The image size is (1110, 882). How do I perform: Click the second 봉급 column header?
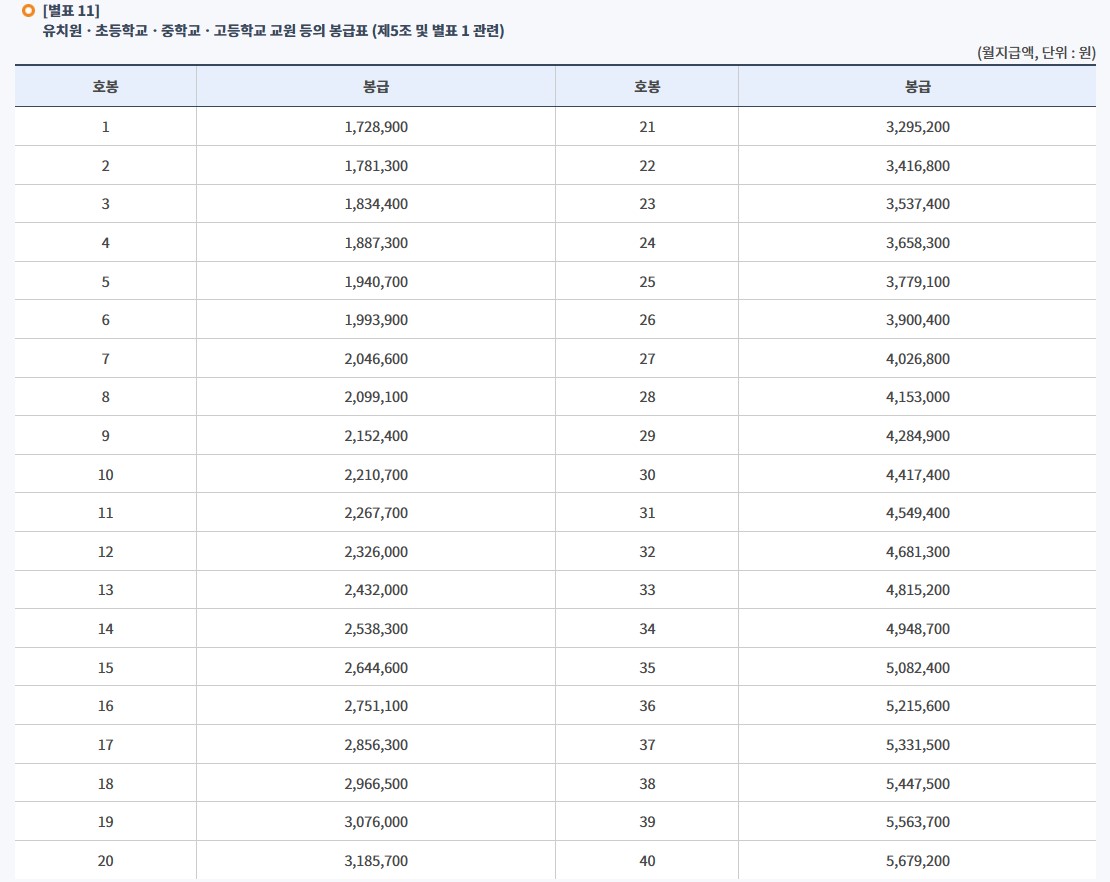pyautogui.click(x=917, y=86)
